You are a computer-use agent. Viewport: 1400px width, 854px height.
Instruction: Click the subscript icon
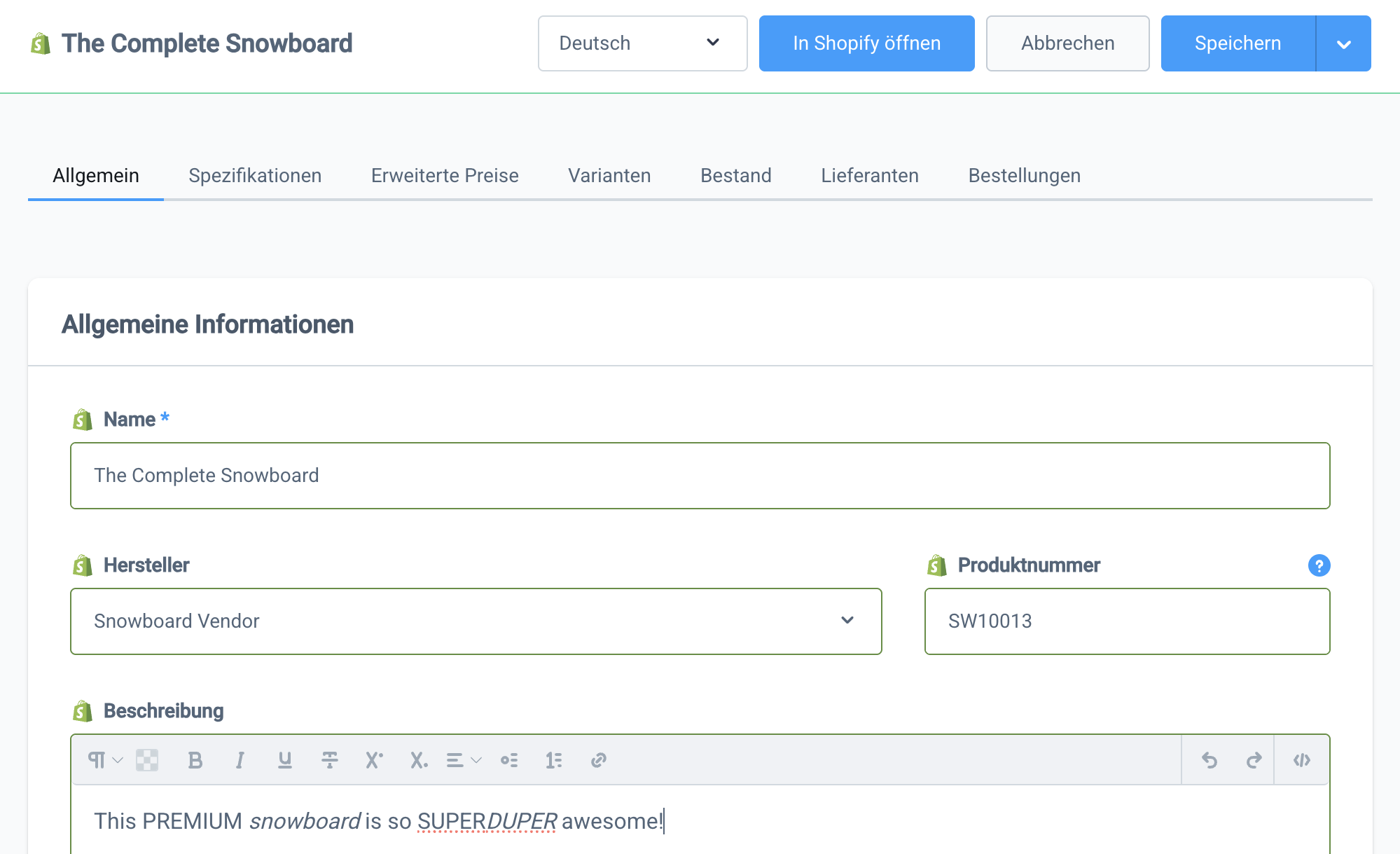[x=419, y=760]
